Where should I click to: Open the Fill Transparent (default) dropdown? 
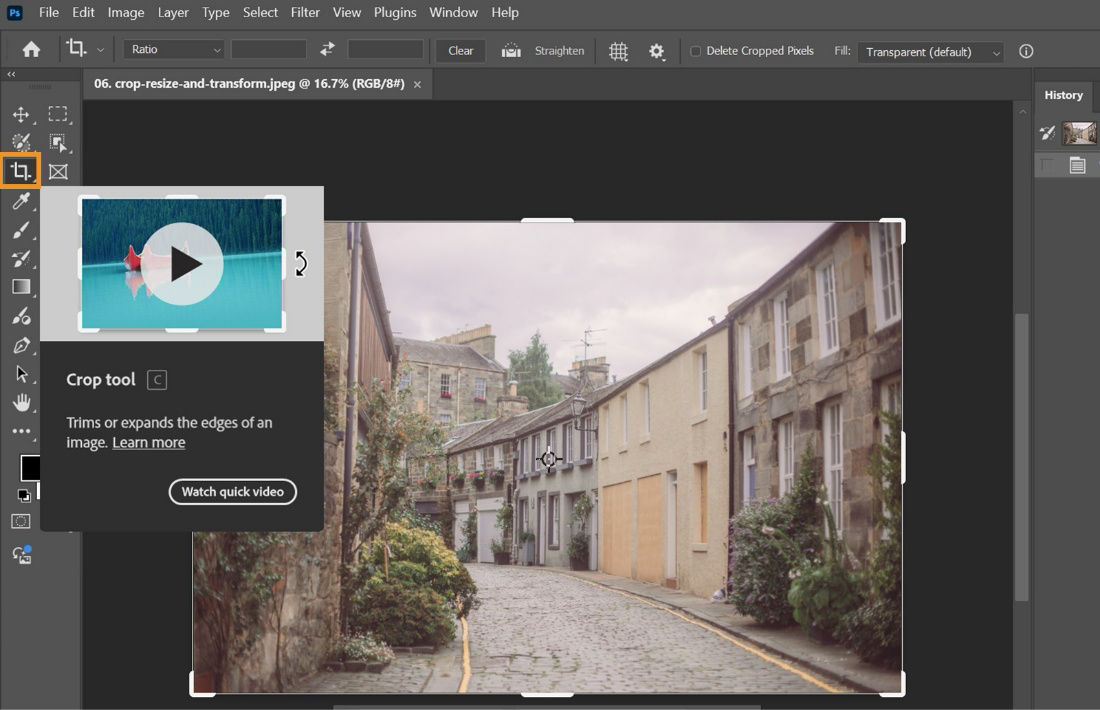click(929, 50)
